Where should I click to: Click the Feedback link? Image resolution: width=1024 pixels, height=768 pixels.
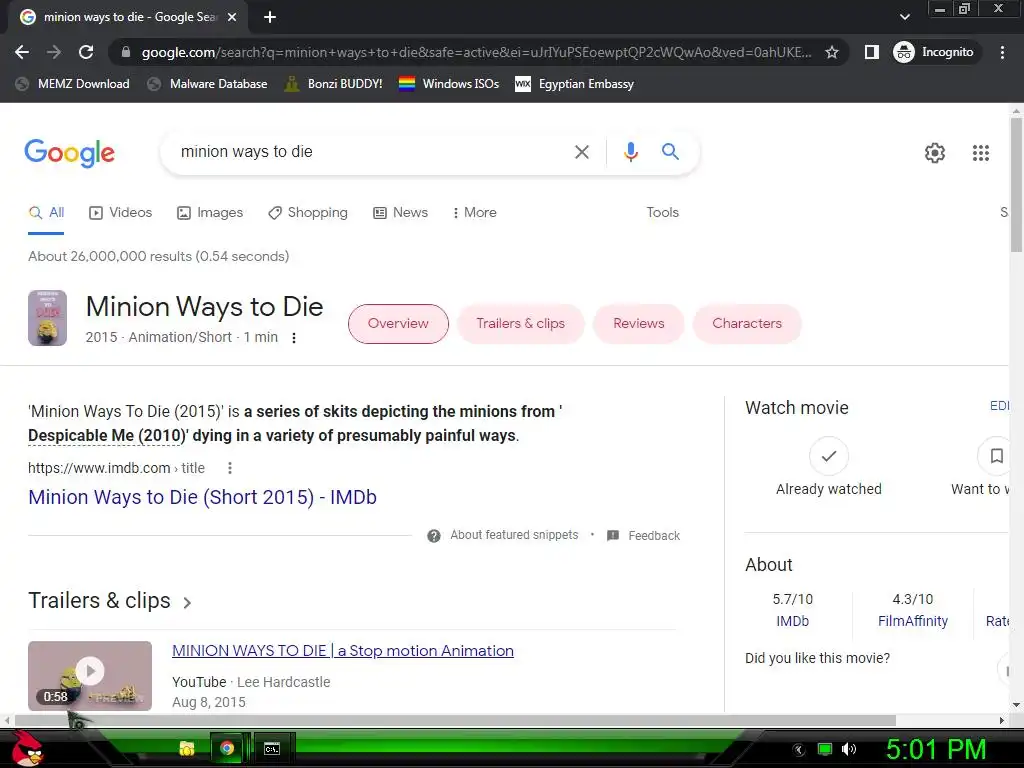tap(644, 536)
